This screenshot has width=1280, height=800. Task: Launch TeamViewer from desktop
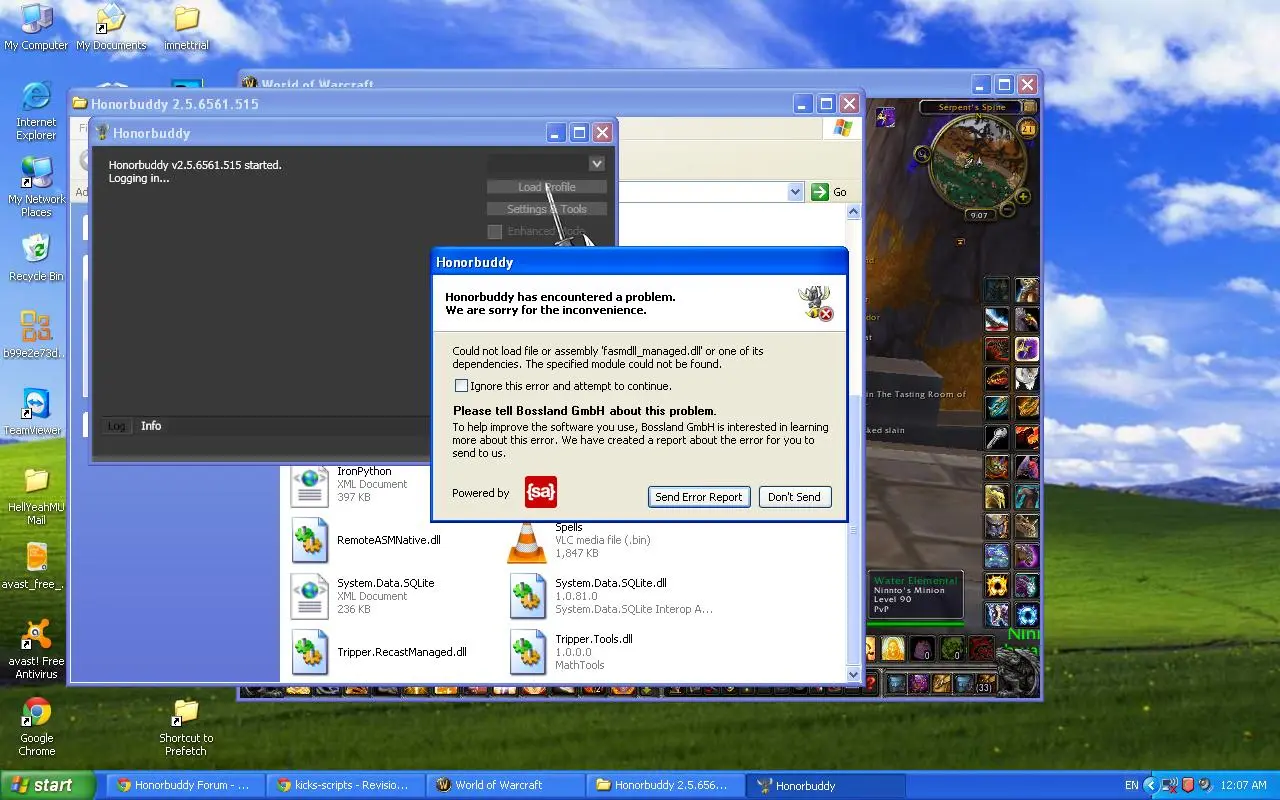coord(36,411)
